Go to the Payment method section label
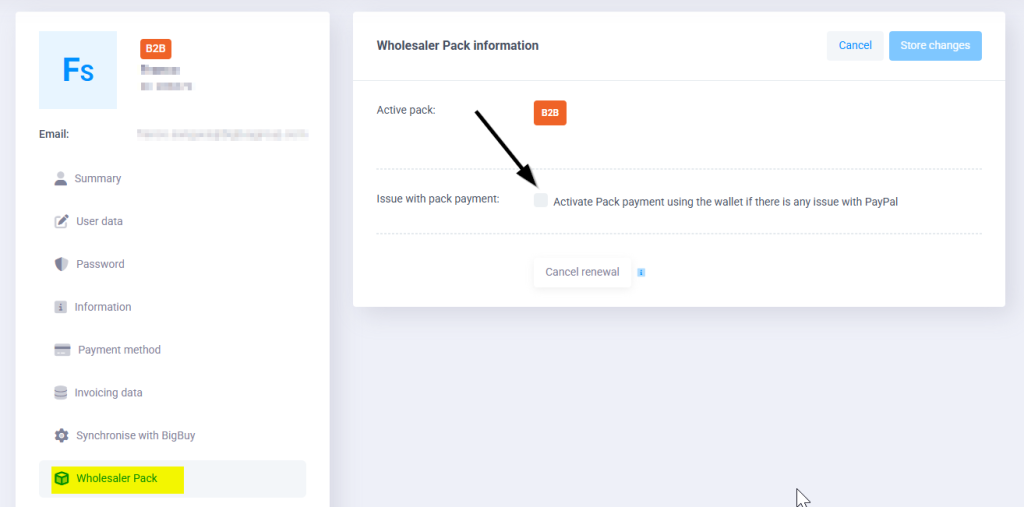This screenshot has width=1024, height=507. click(119, 350)
